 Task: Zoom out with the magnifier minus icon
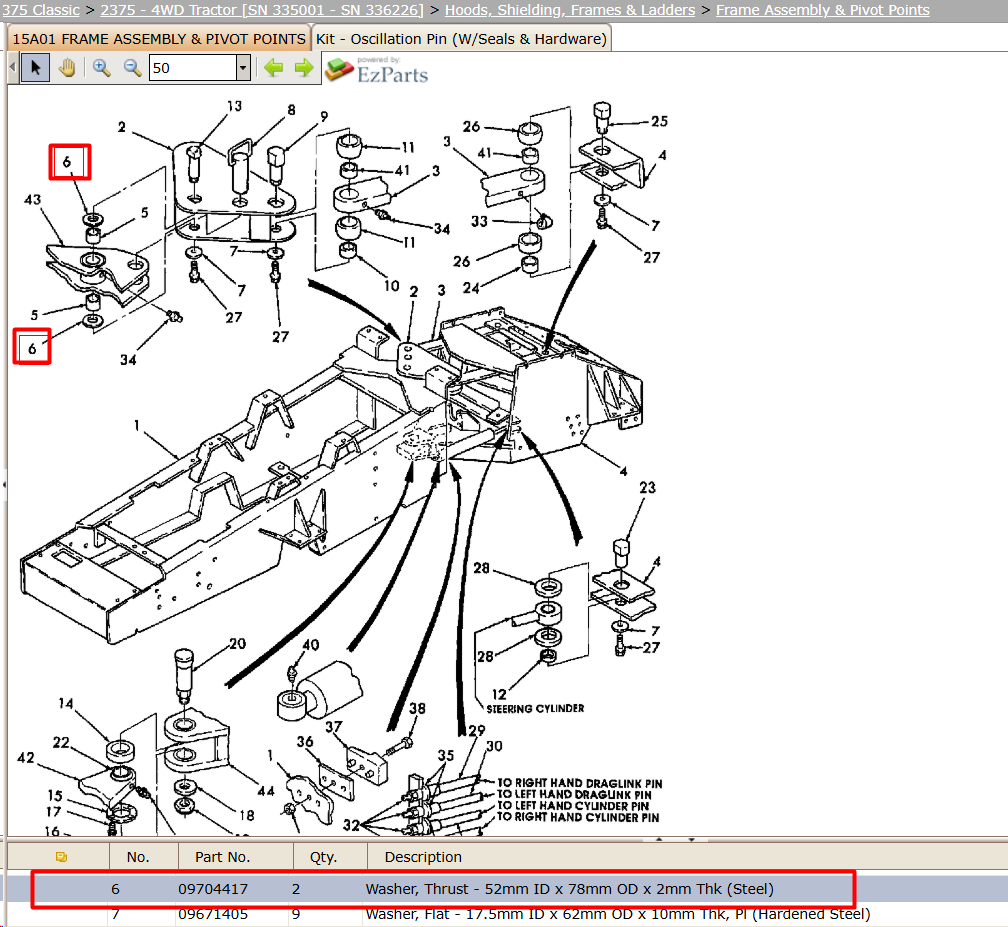tap(132, 68)
